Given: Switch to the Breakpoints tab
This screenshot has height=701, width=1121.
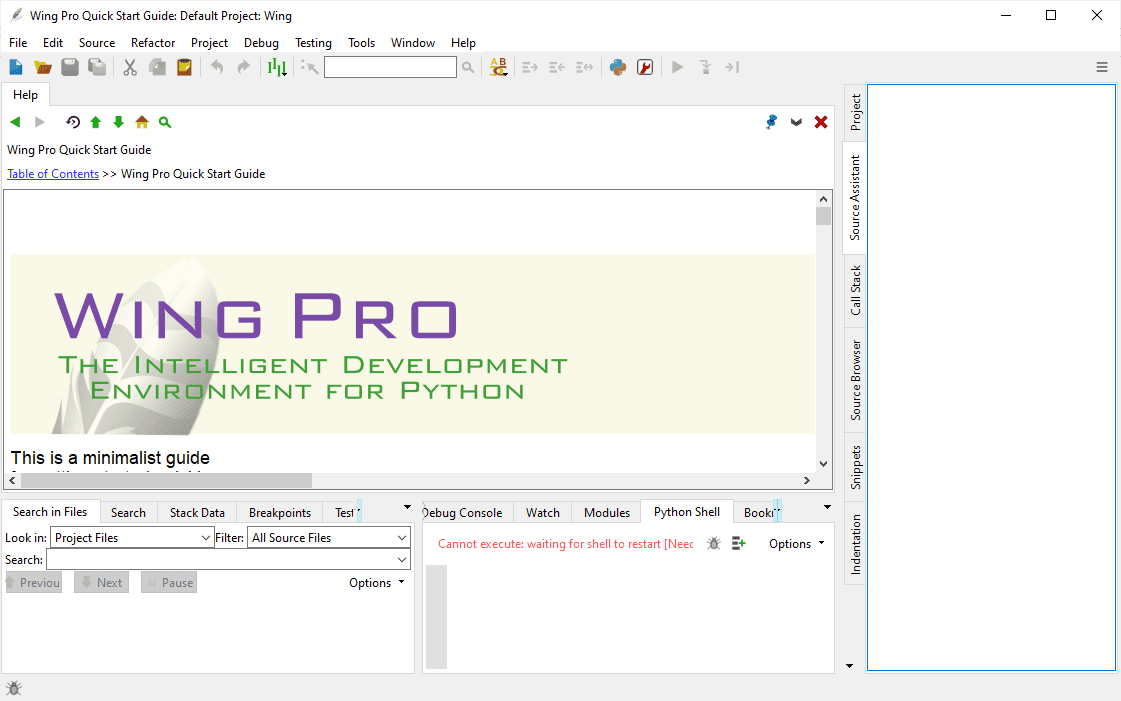Looking at the screenshot, I should pos(280,512).
